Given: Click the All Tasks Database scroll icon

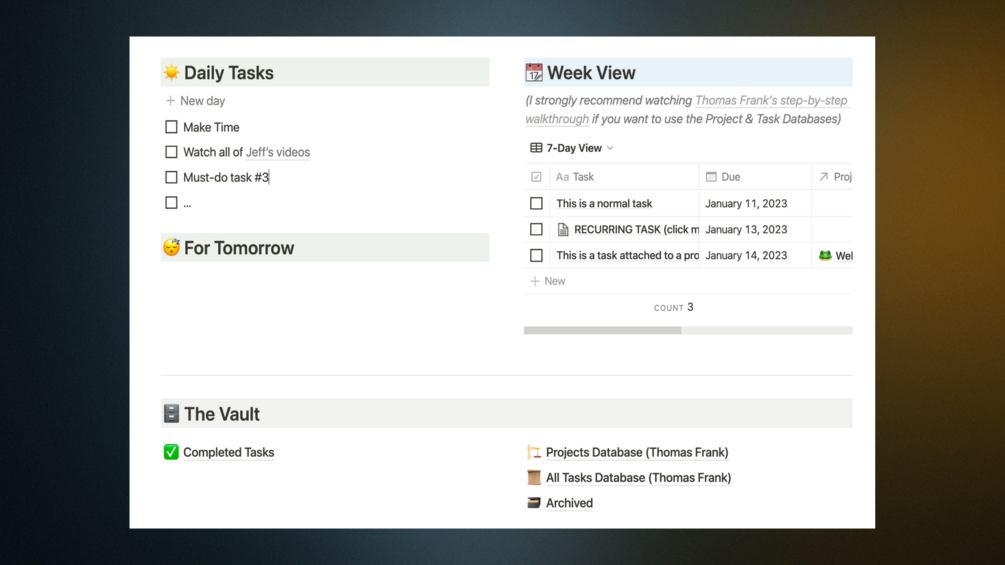Looking at the screenshot, I should [x=534, y=477].
